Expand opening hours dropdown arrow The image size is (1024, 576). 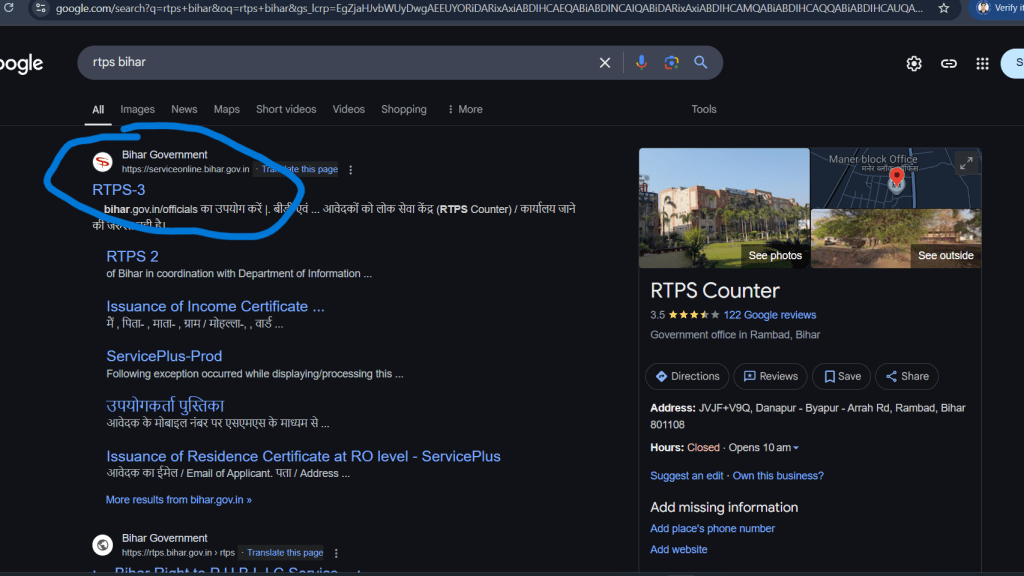795,448
